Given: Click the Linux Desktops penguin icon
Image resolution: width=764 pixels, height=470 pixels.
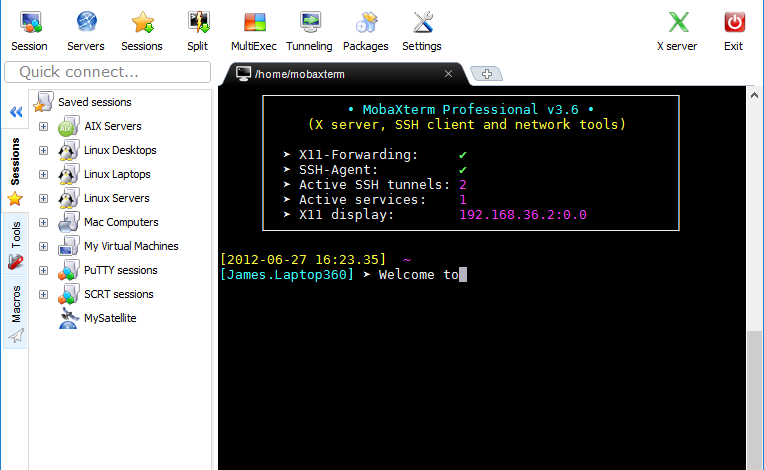Looking at the screenshot, I should click(x=69, y=150).
